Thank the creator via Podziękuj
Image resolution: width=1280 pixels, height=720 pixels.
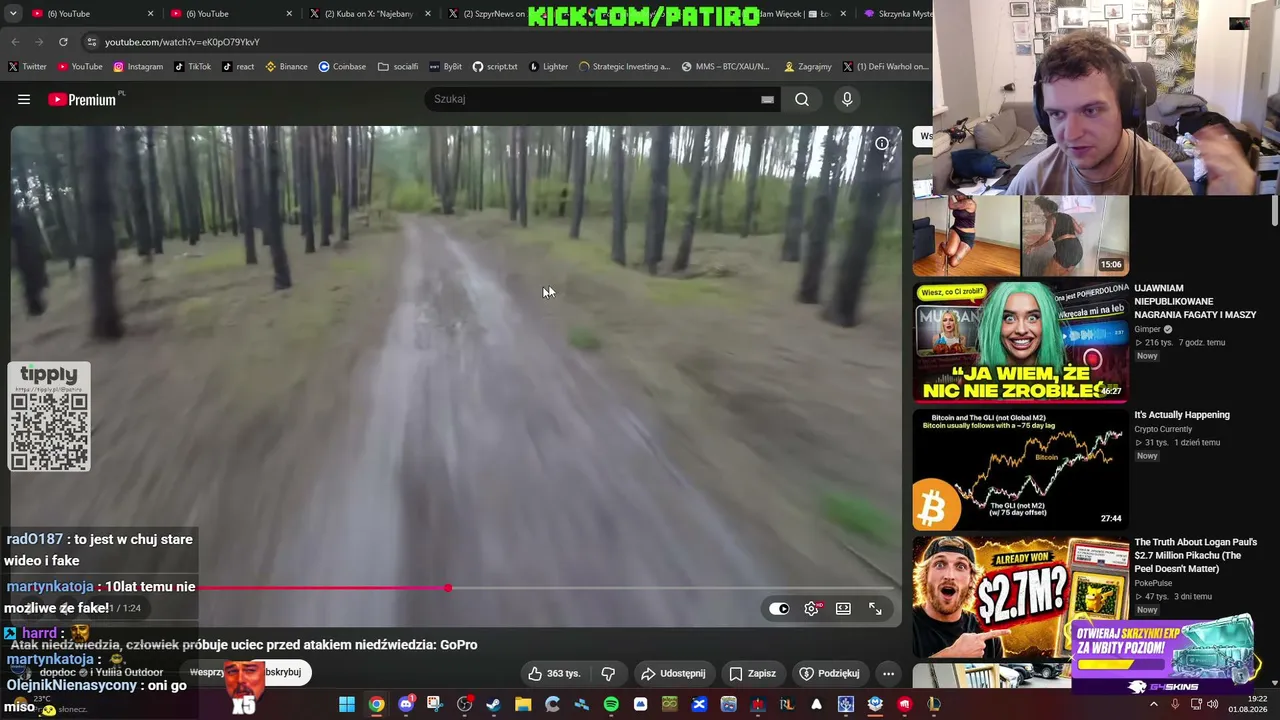coord(829,673)
